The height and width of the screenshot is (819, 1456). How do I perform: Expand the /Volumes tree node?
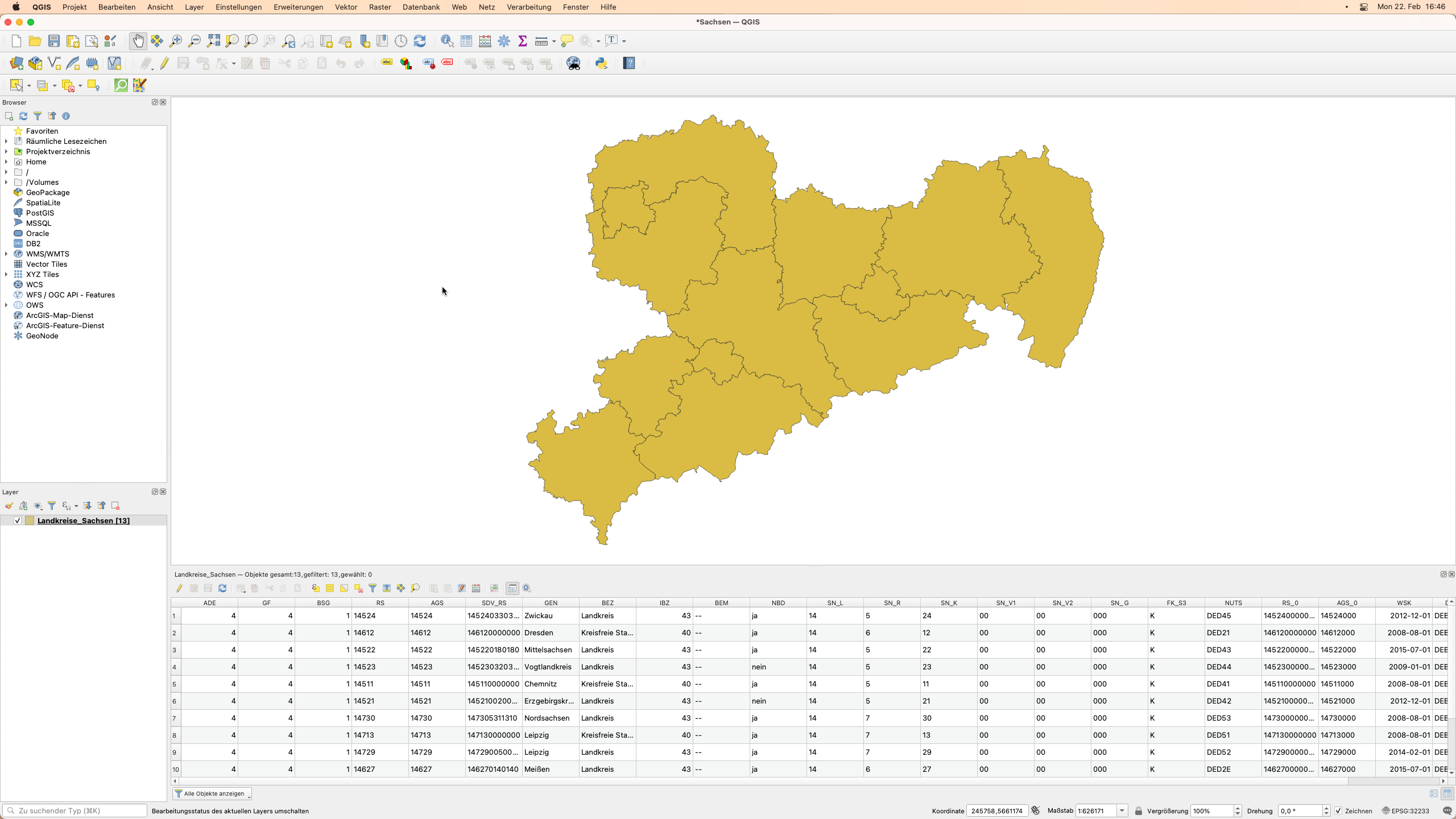[6, 182]
